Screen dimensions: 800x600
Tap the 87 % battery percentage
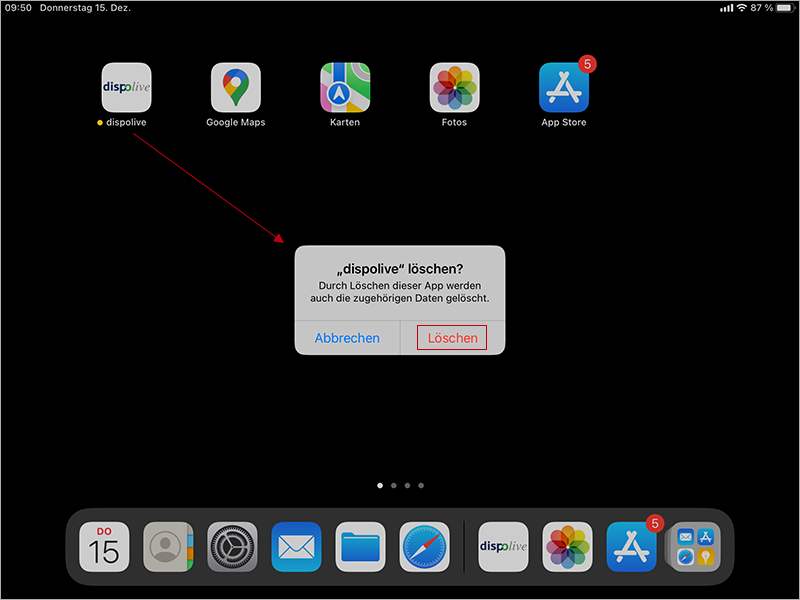762,8
